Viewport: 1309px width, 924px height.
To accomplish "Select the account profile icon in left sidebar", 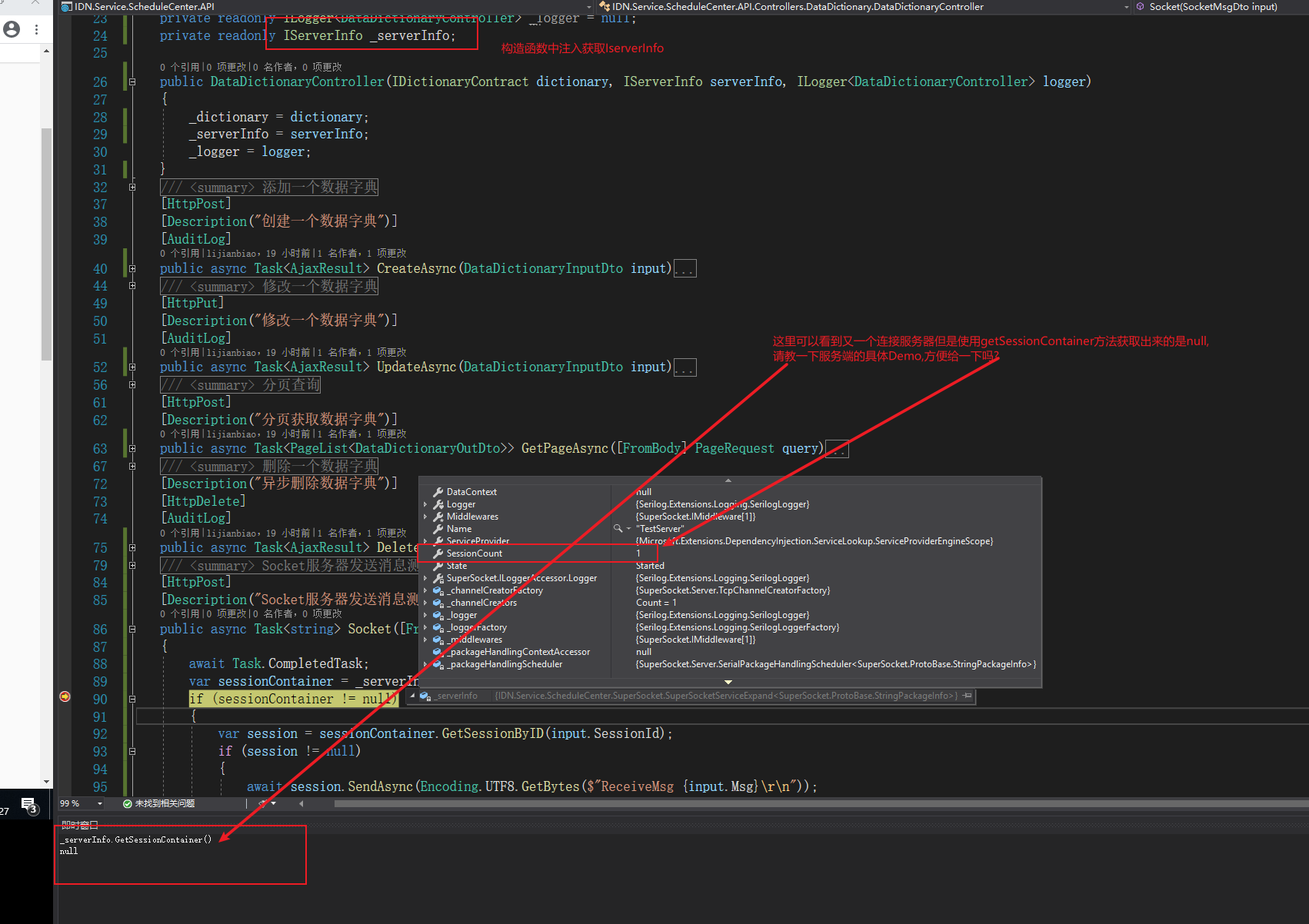I will [11, 29].
